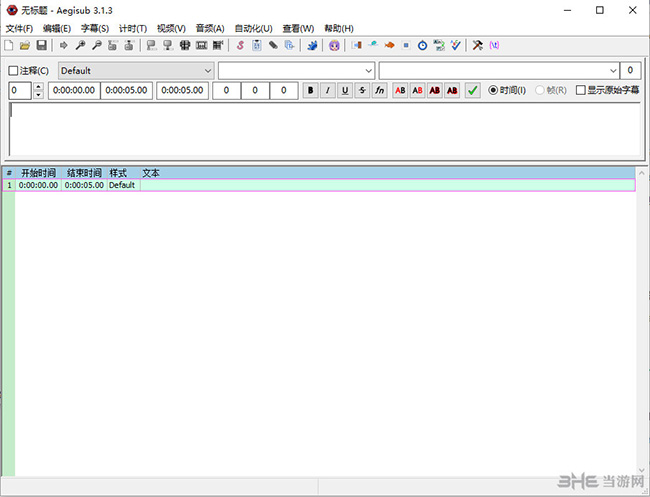
Task: Commit line with green checkmark button
Action: click(x=473, y=90)
